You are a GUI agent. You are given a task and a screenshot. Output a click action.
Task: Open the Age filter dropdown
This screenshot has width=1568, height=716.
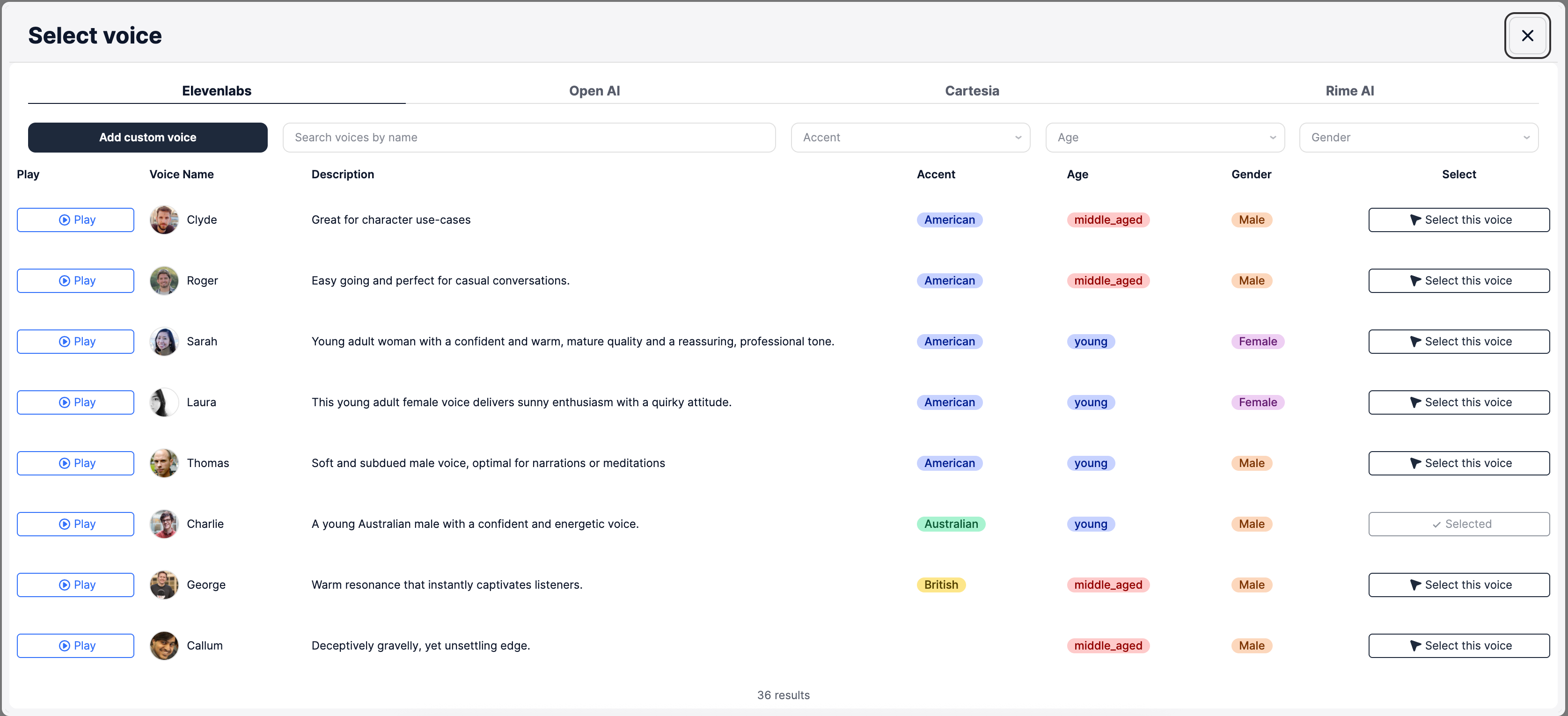[x=1165, y=138]
